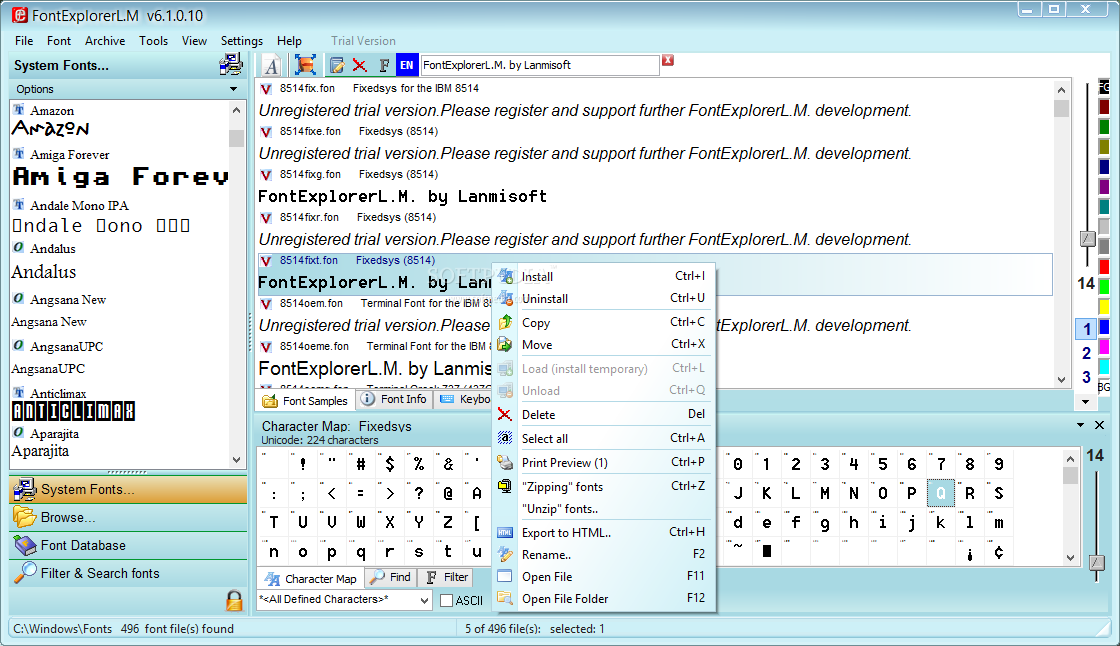Click the System Fonts sidebar button
1120x646 pixels.
tap(128, 490)
